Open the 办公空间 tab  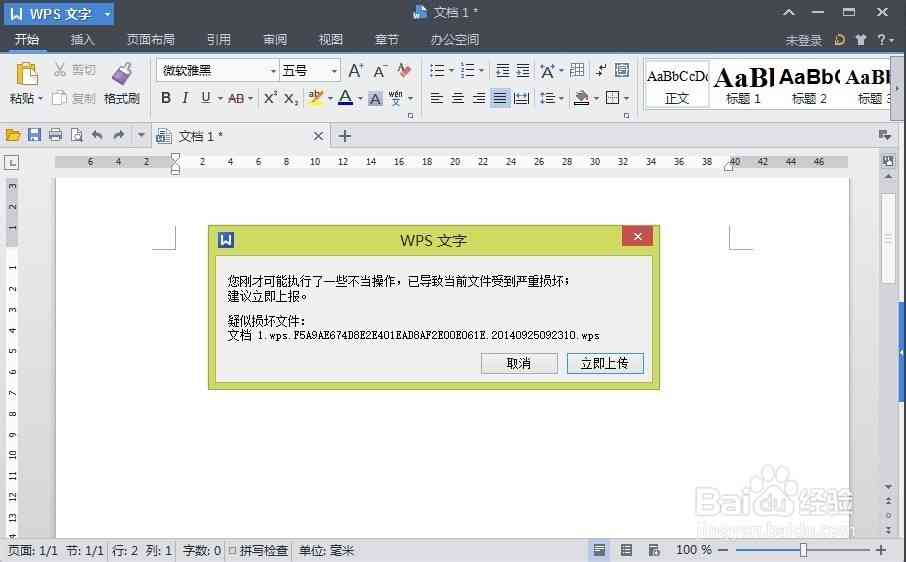455,39
